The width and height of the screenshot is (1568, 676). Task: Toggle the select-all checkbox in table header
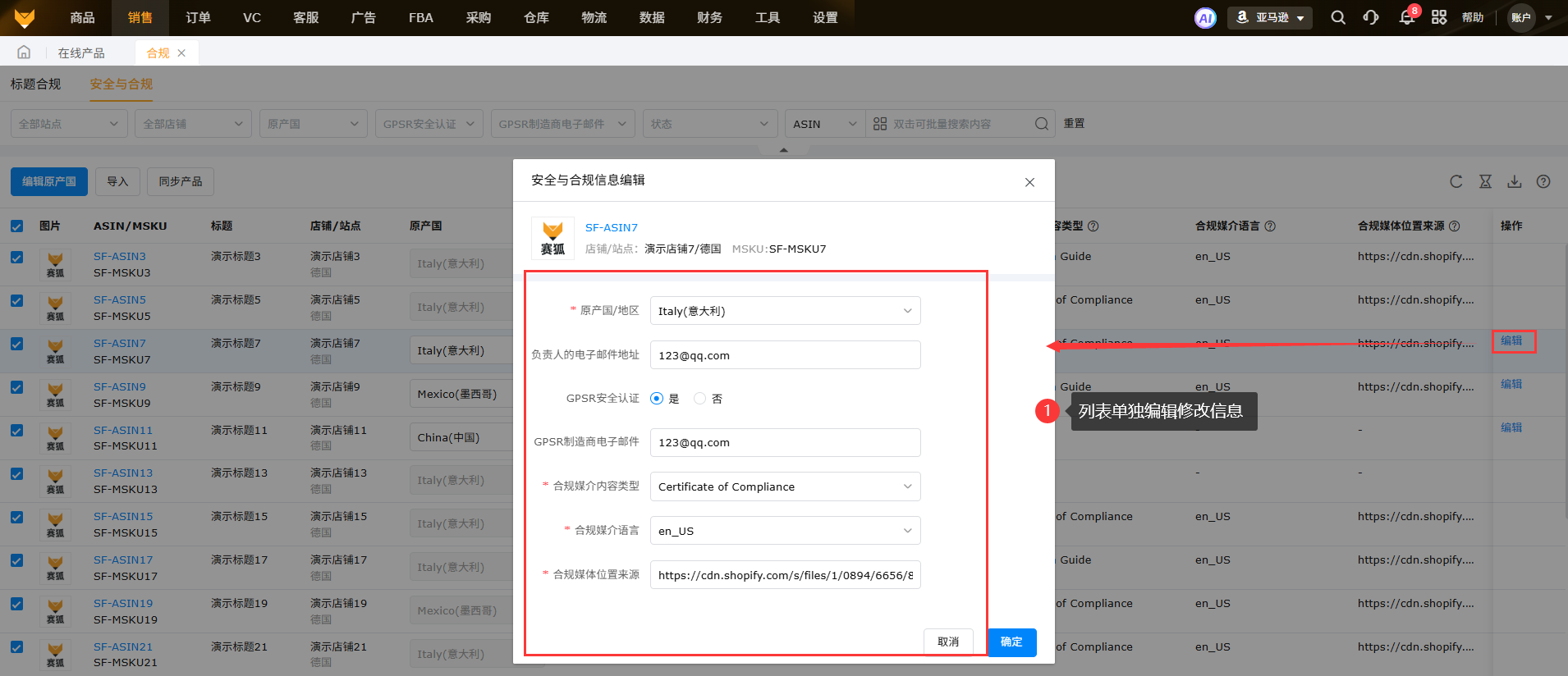point(16,226)
